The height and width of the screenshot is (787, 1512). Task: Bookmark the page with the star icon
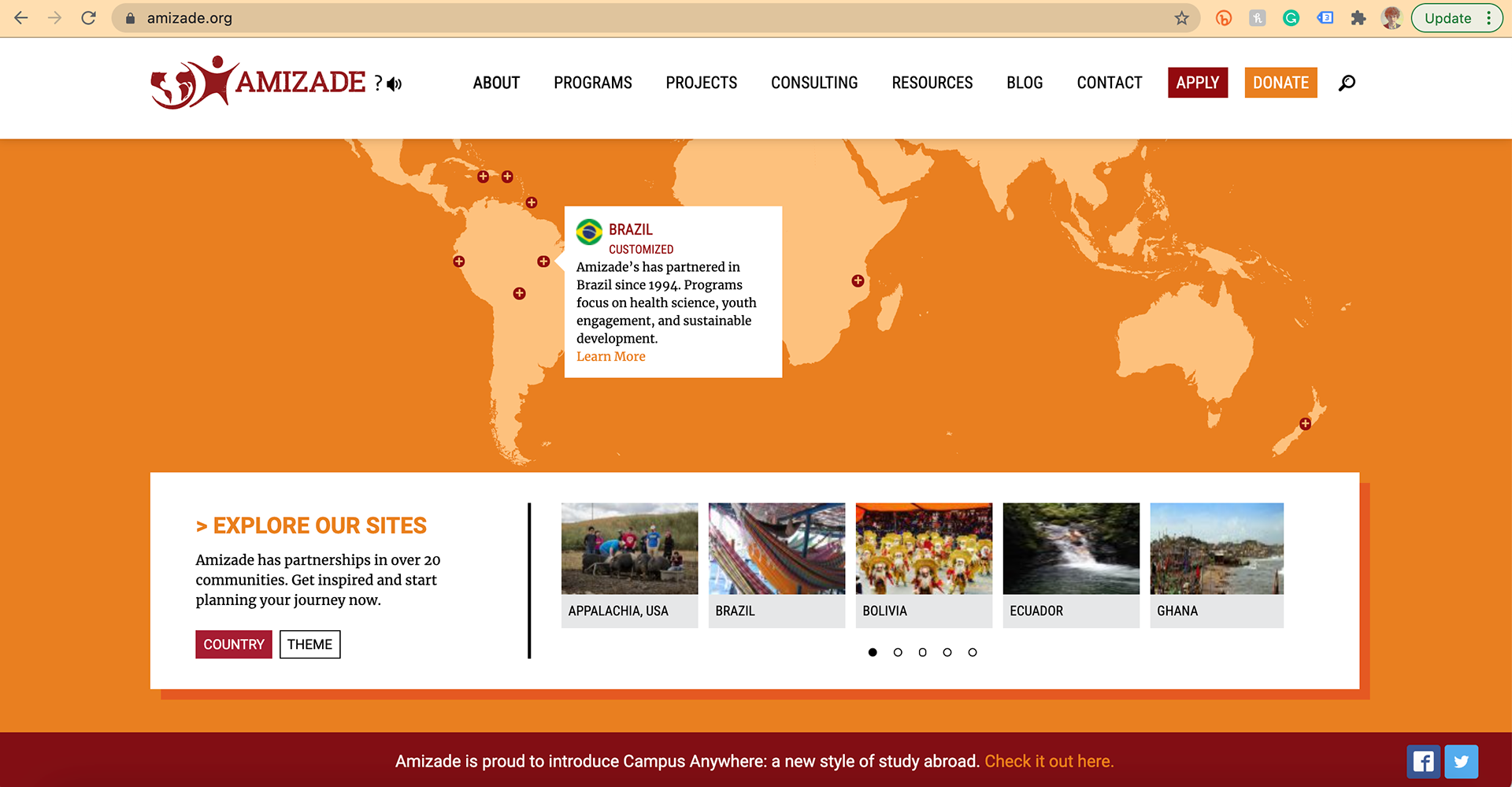[x=1181, y=18]
